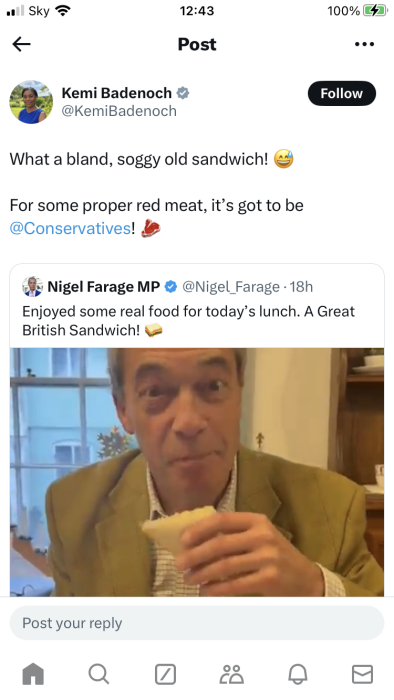Go to the Home tab
The height and width of the screenshot is (700, 394).
click(x=33, y=674)
